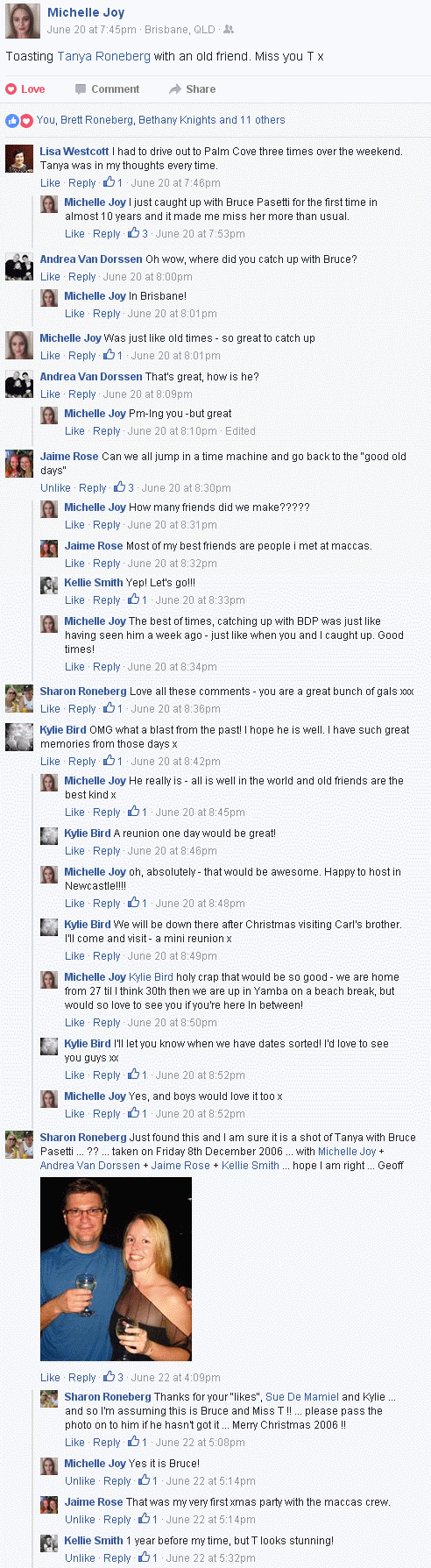This screenshot has width=431, height=1568.
Task: Like Andrea Van Dorssen's "Oh wow" comment
Action: click(50, 277)
